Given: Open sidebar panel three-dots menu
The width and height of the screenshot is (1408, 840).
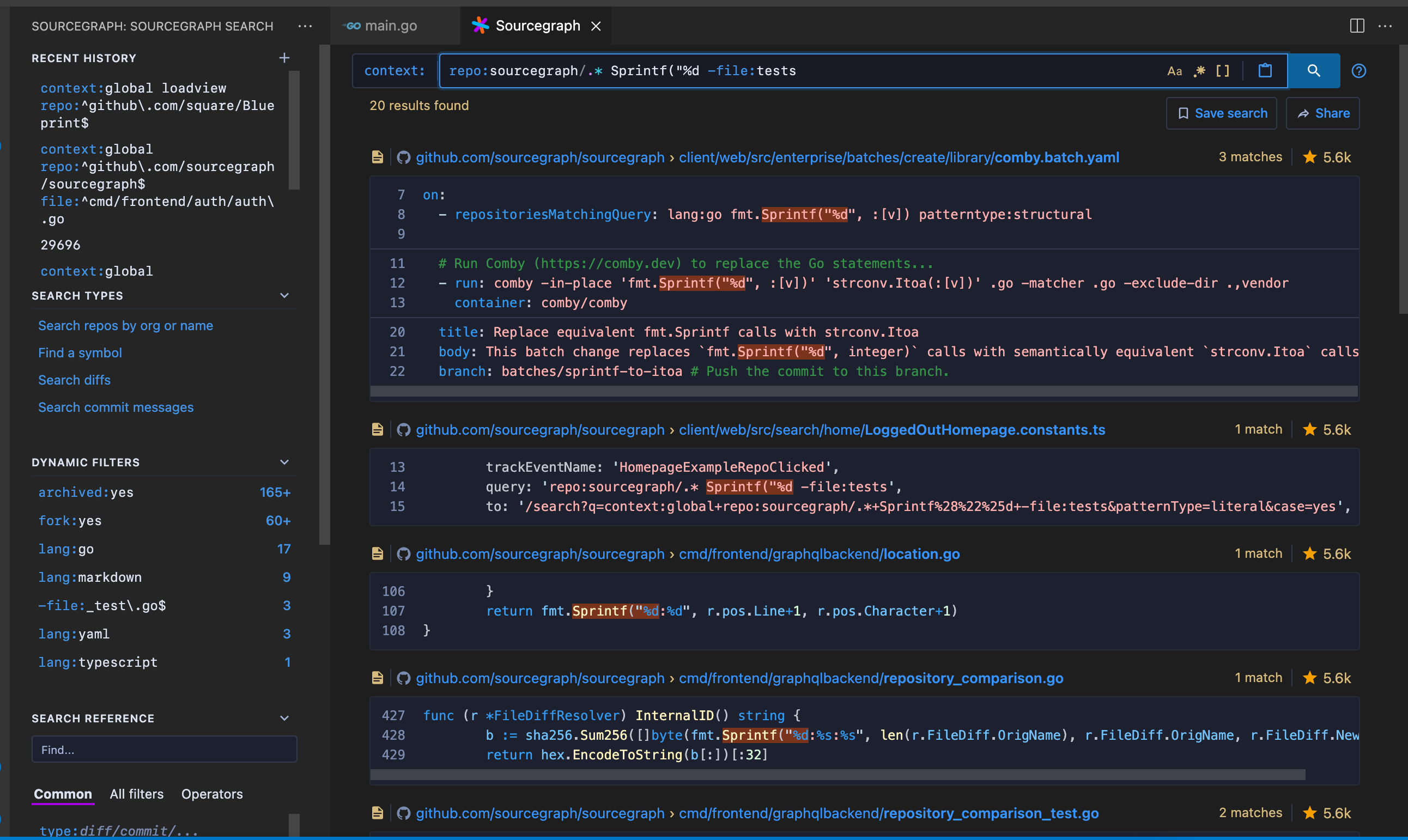Looking at the screenshot, I should click(x=305, y=26).
